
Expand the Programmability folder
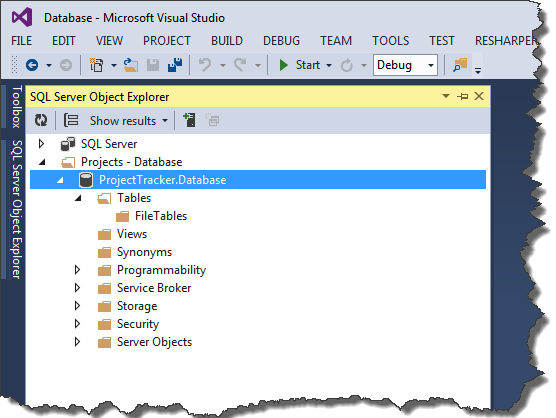click(77, 270)
